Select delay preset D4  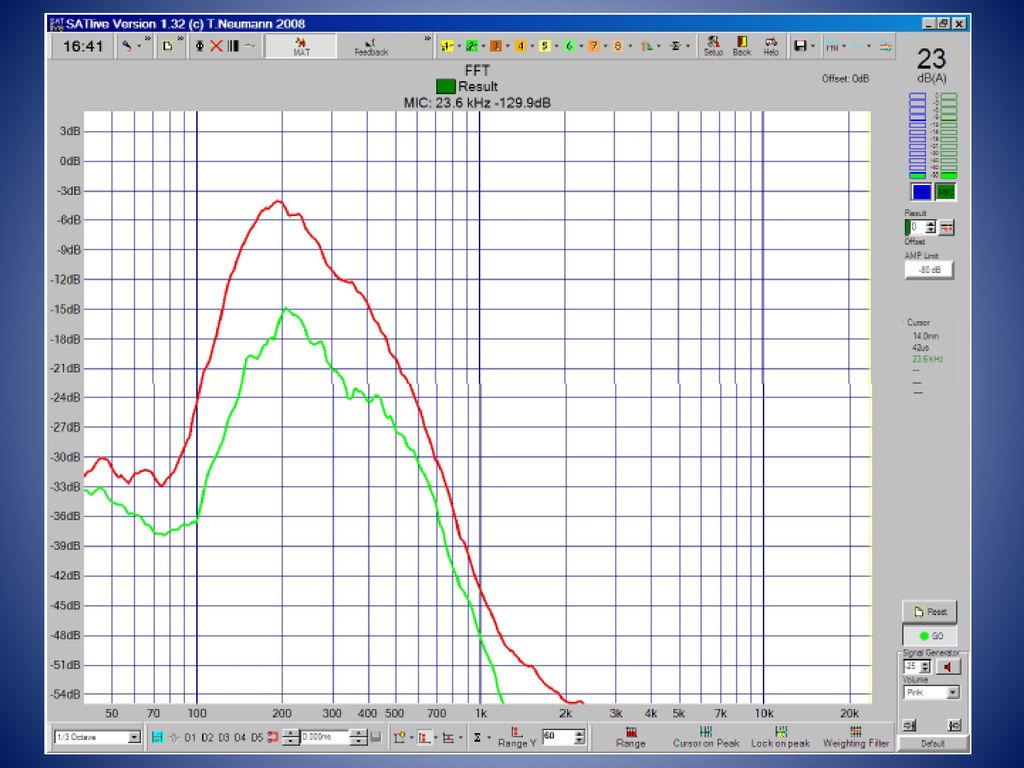[x=240, y=737]
